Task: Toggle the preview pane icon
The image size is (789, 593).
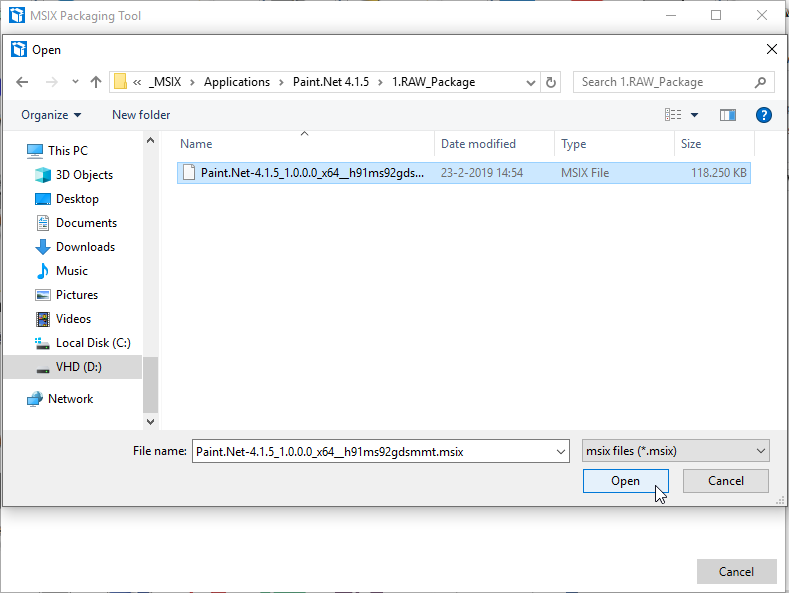Action: click(727, 115)
